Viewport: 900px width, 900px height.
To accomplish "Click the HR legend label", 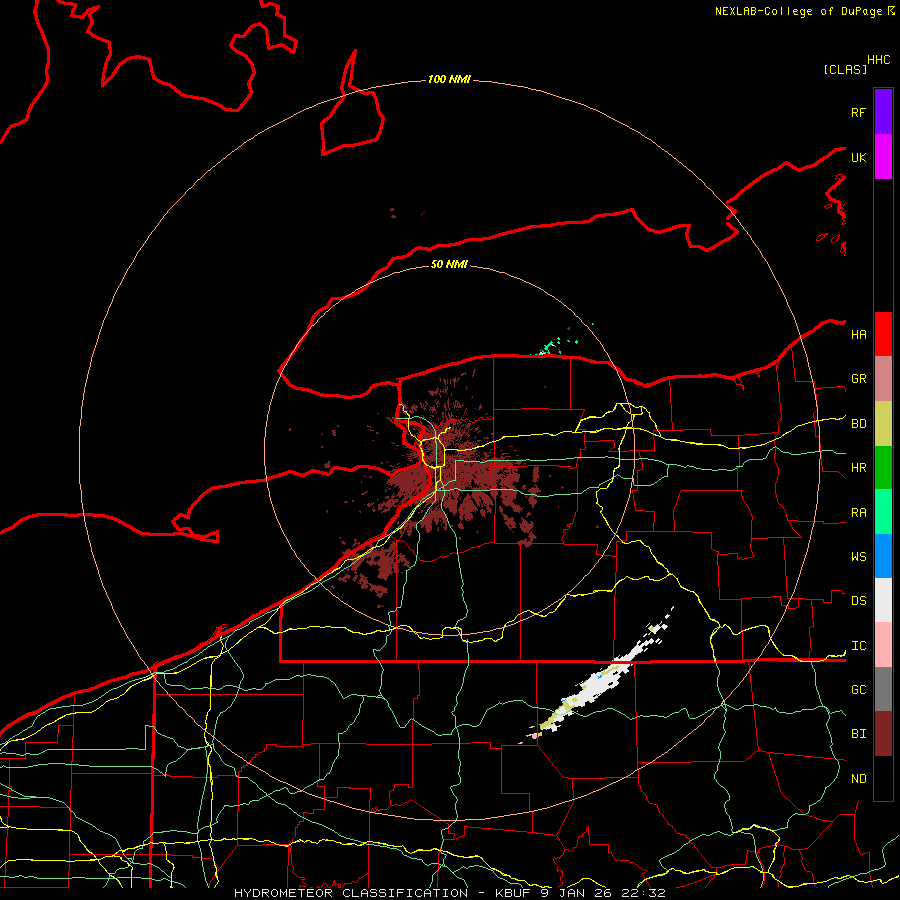I will [858, 468].
